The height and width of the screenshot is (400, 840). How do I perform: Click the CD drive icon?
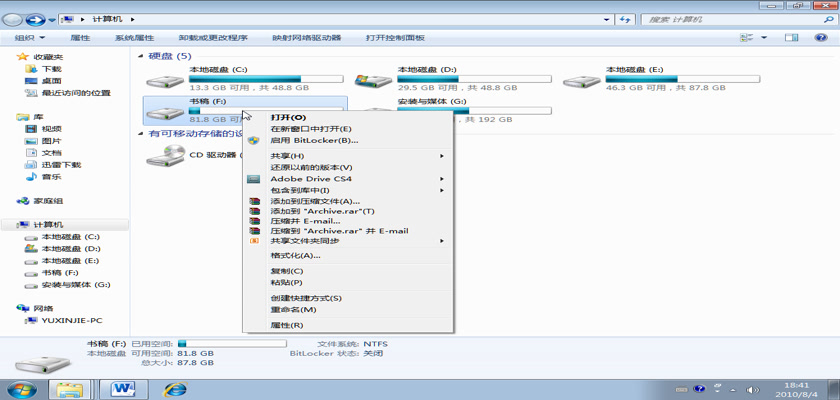click(166, 156)
